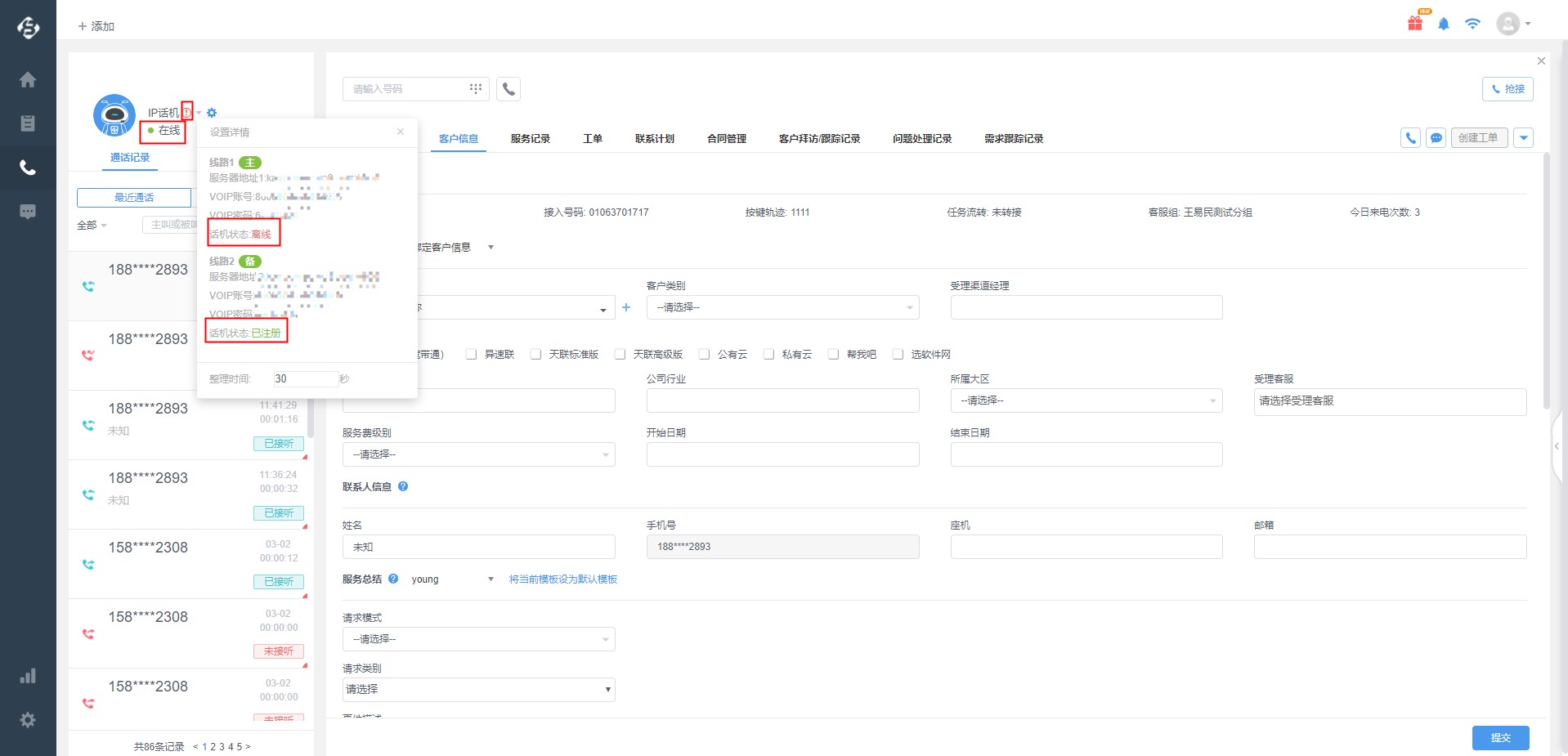Open the gift box icon

(1415, 23)
